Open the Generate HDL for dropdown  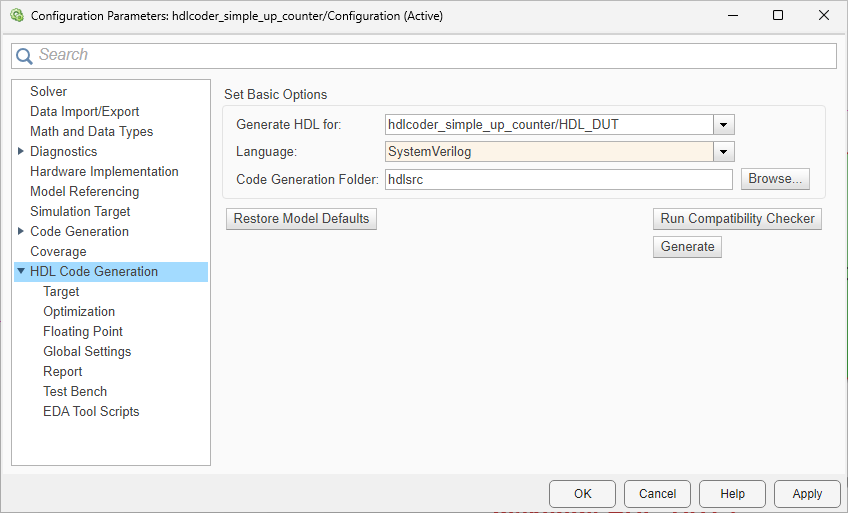[724, 125]
